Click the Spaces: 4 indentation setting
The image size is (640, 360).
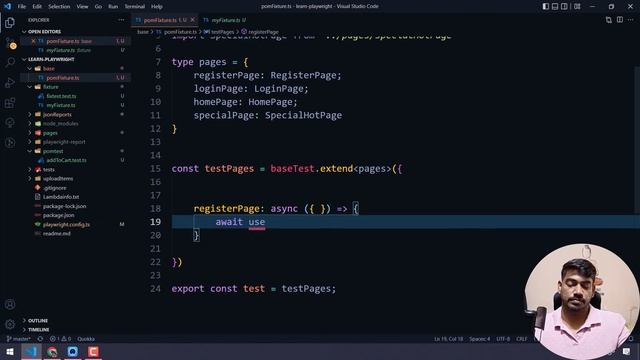479,339
